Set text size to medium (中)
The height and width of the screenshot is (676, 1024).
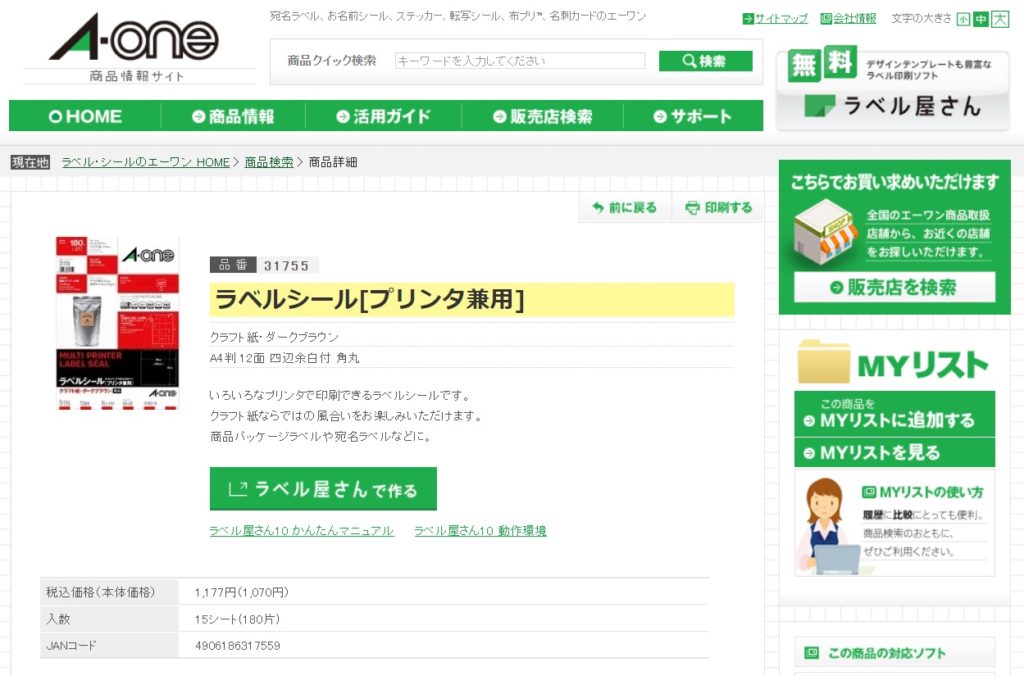coord(981,18)
